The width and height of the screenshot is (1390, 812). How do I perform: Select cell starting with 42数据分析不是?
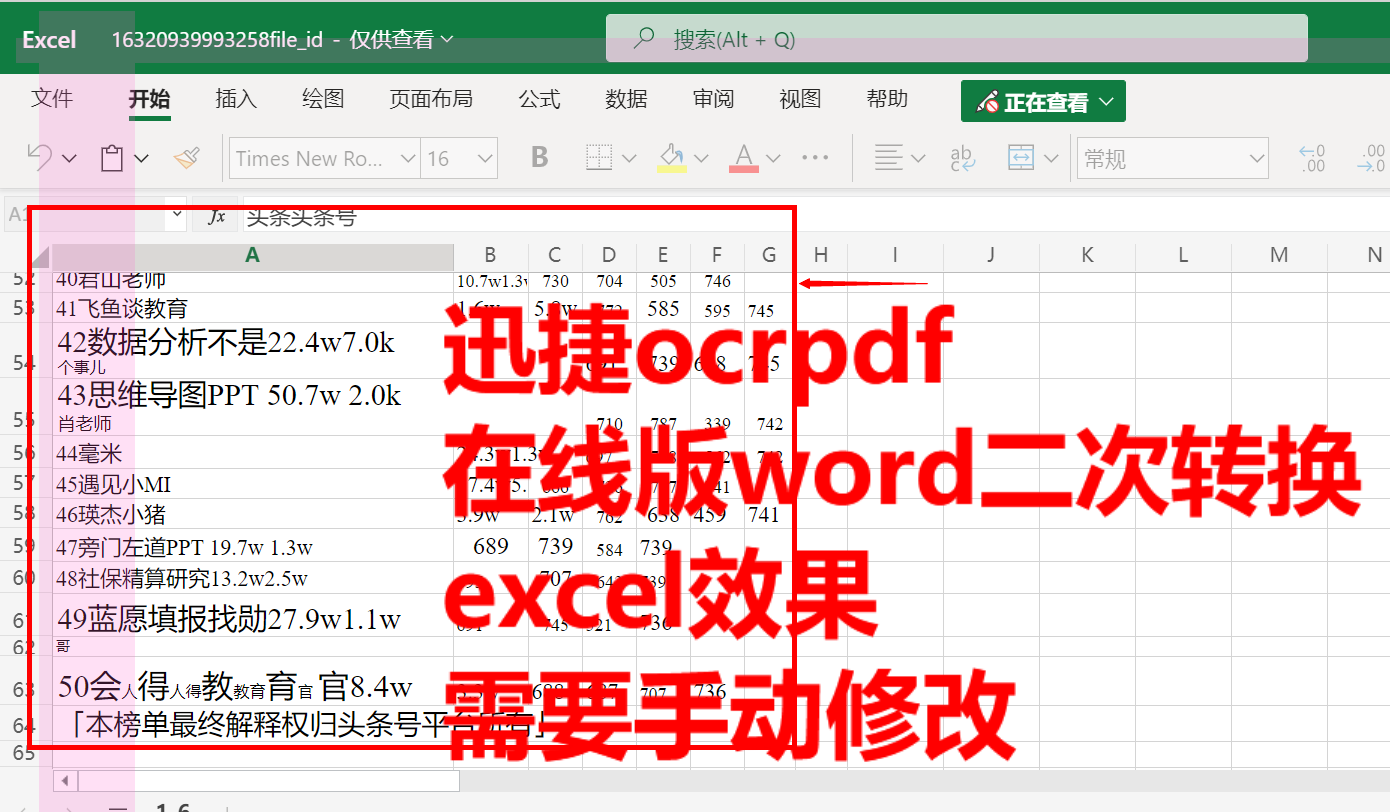pyautogui.click(x=253, y=350)
